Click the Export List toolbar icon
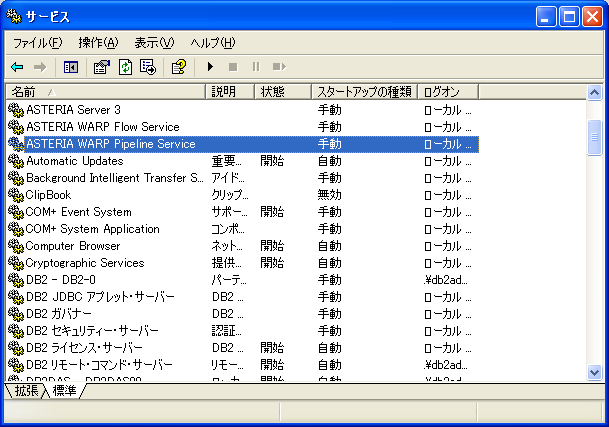609x427 pixels. click(148, 67)
